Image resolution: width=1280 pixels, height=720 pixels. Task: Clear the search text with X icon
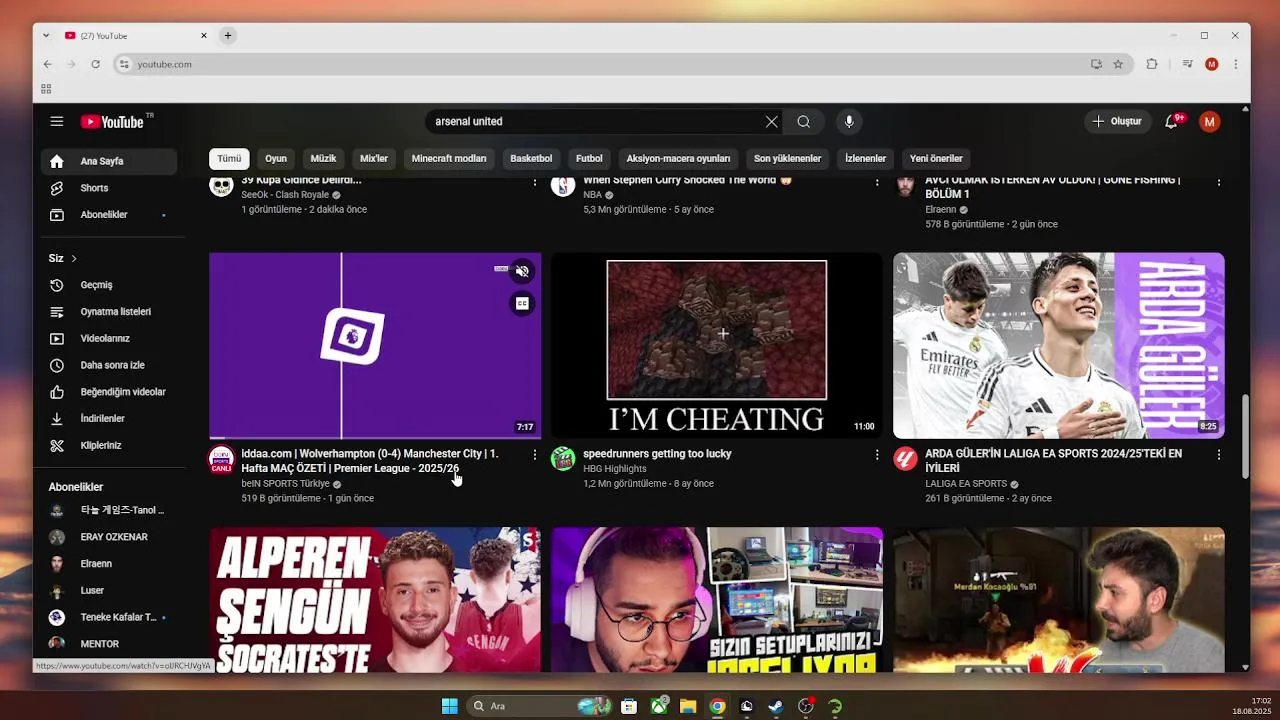tap(771, 121)
